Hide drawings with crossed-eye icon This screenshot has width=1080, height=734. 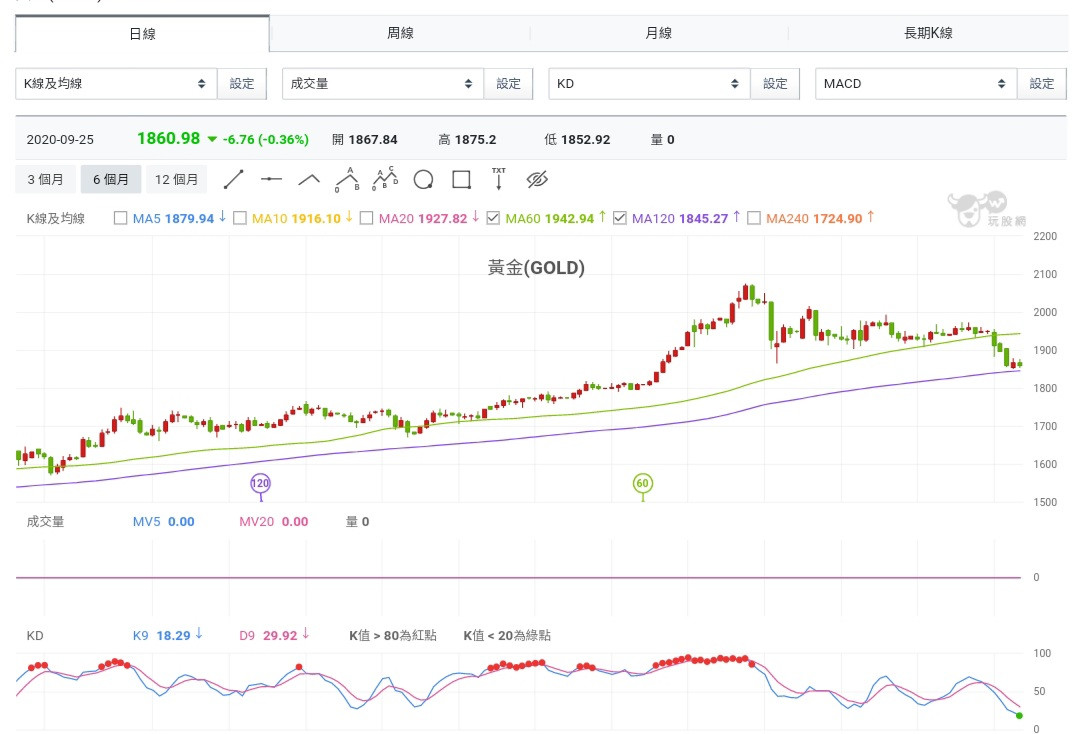pyautogui.click(x=537, y=180)
